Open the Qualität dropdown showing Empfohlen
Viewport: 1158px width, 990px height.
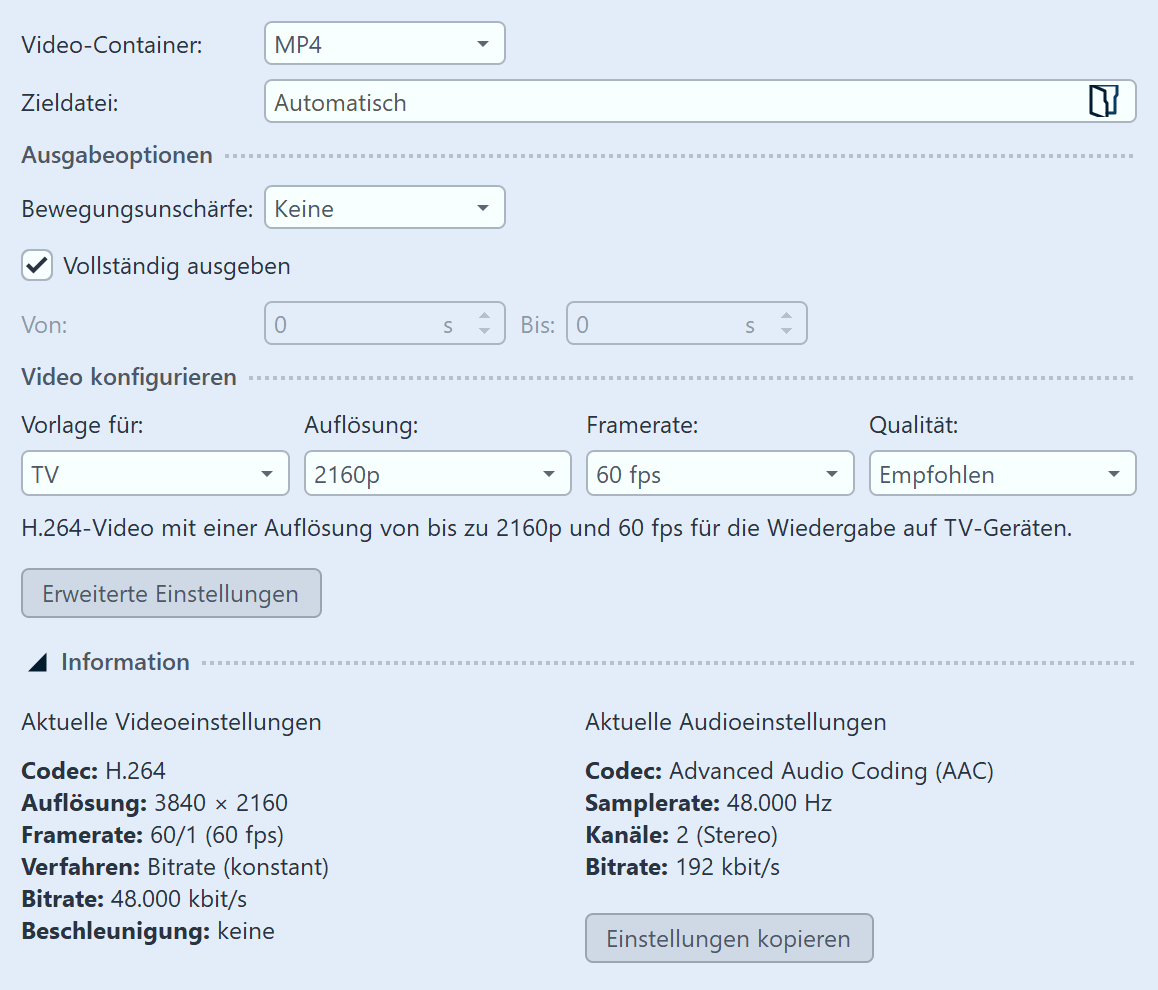coord(1002,474)
